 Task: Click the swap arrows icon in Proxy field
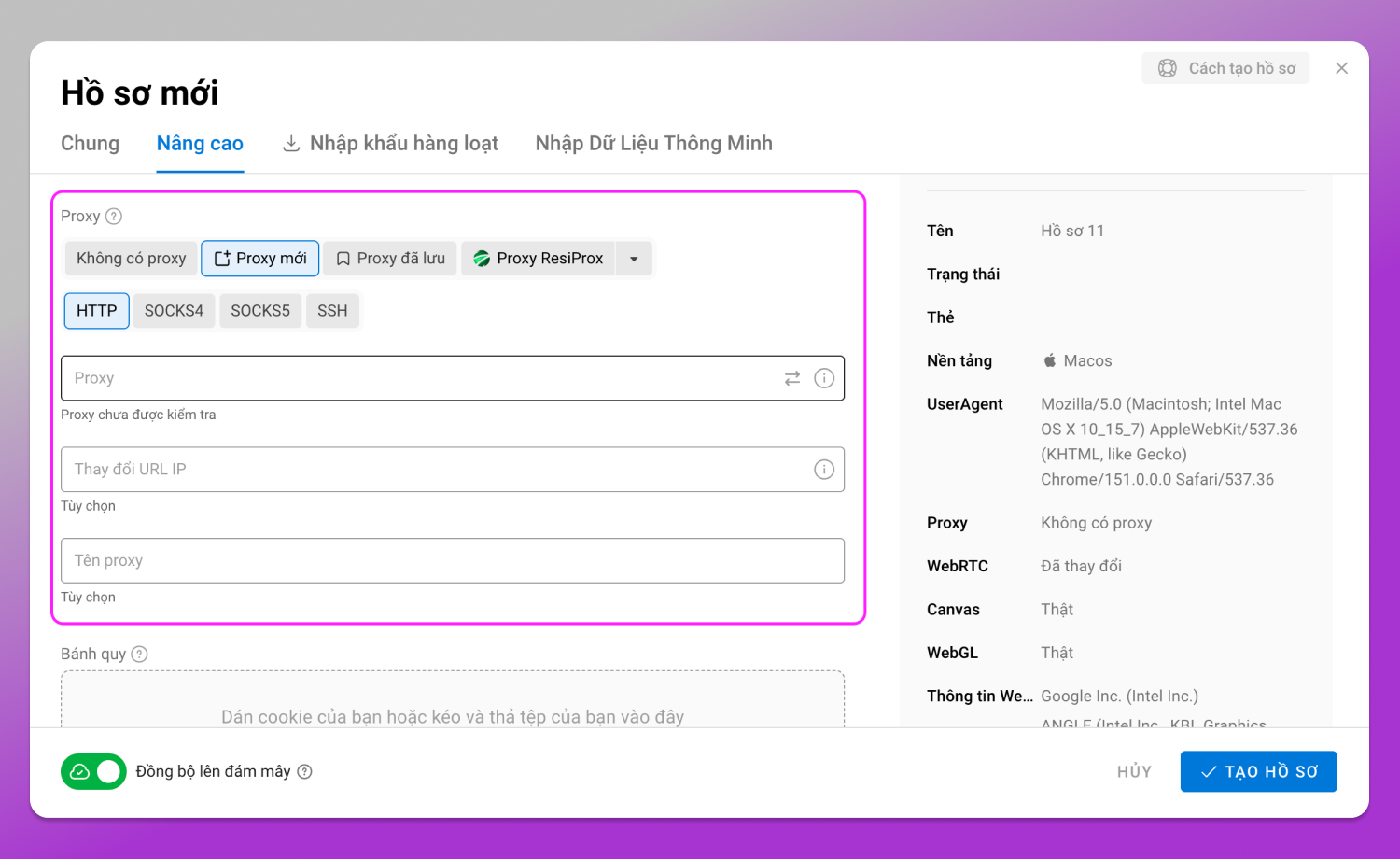(792, 378)
